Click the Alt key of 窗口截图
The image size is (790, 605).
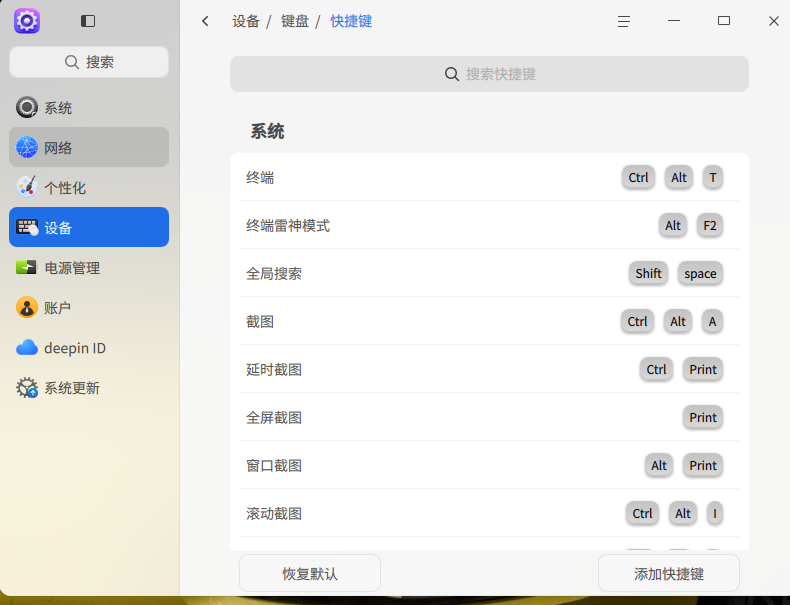coord(659,465)
